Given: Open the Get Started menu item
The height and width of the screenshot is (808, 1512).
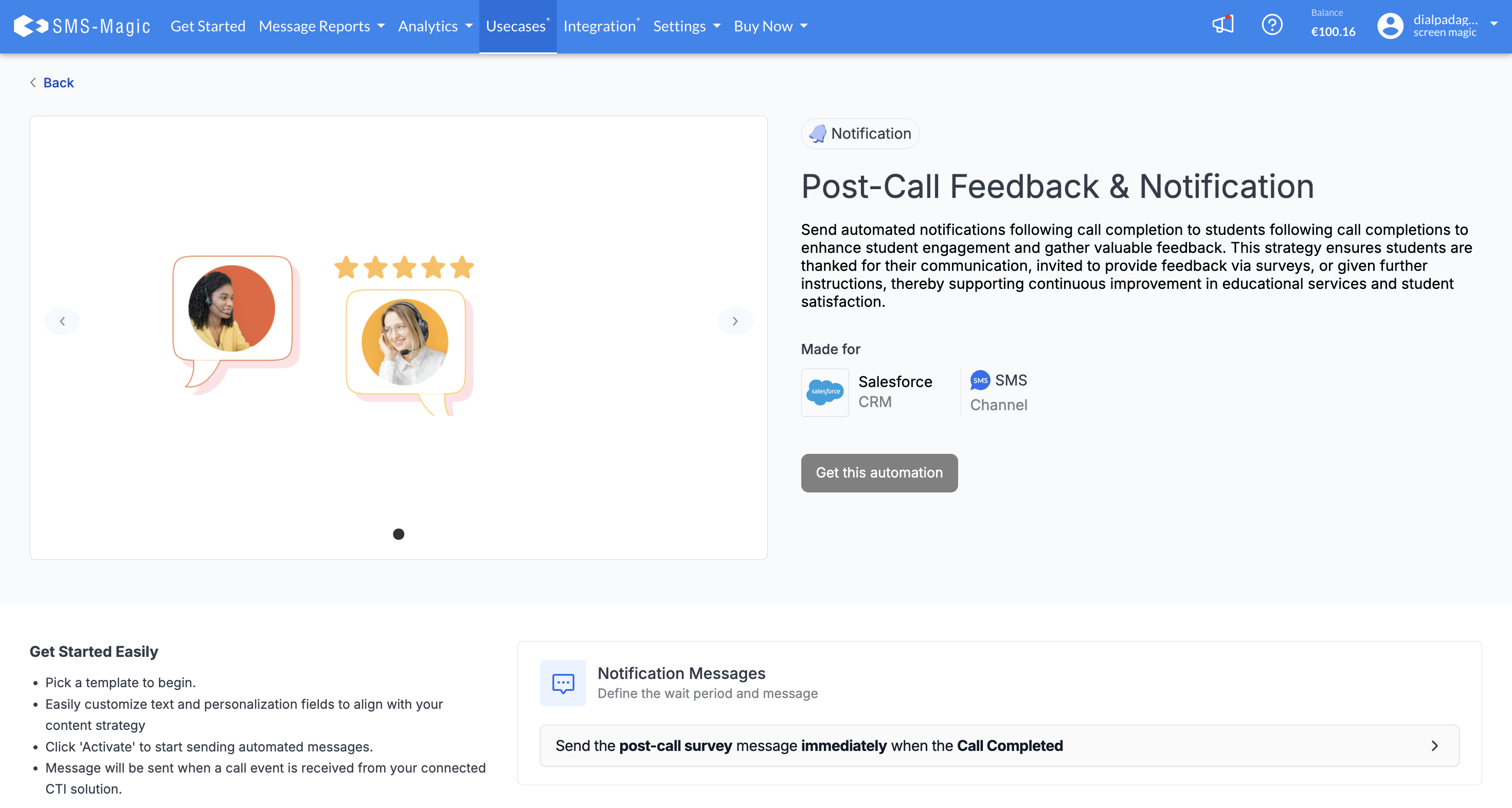Looking at the screenshot, I should point(208,26).
